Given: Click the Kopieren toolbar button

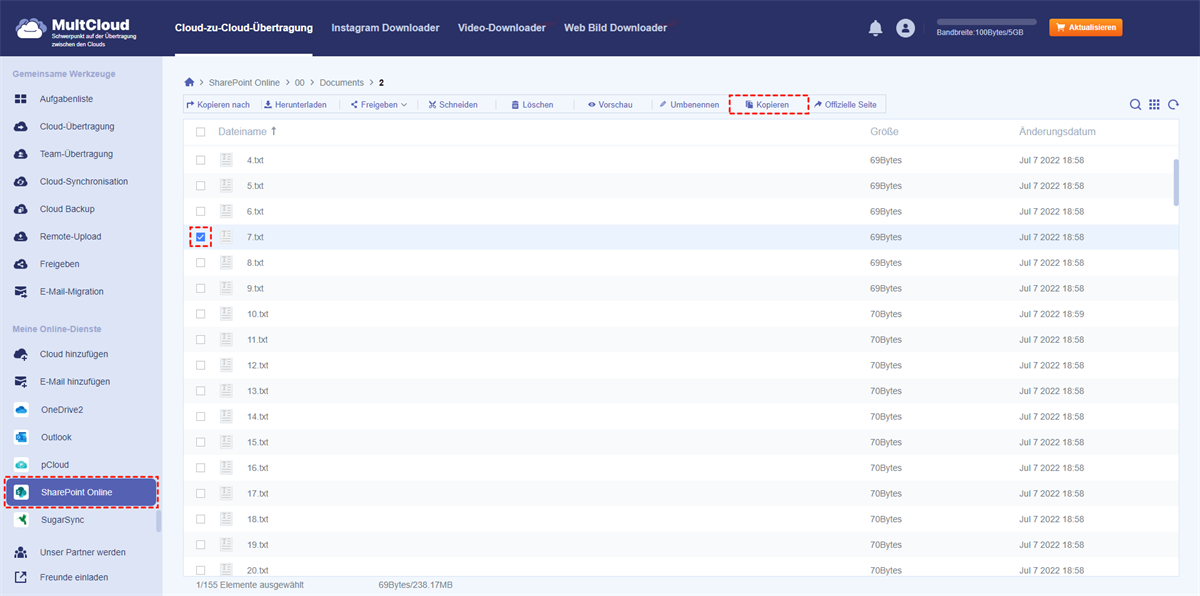Looking at the screenshot, I should tap(767, 105).
